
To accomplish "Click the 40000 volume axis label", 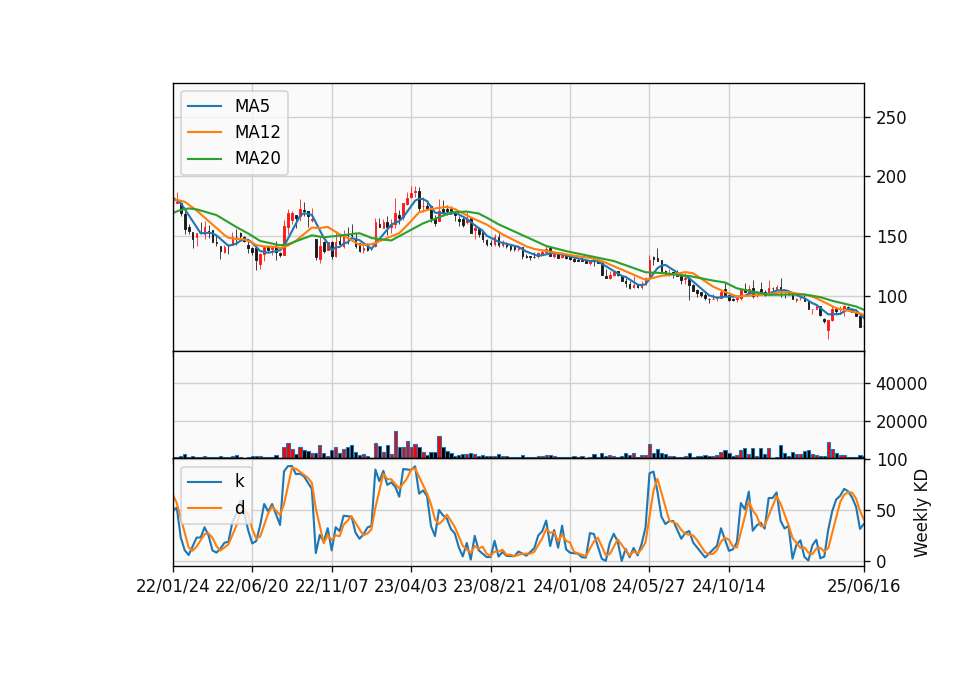I will point(901,384).
